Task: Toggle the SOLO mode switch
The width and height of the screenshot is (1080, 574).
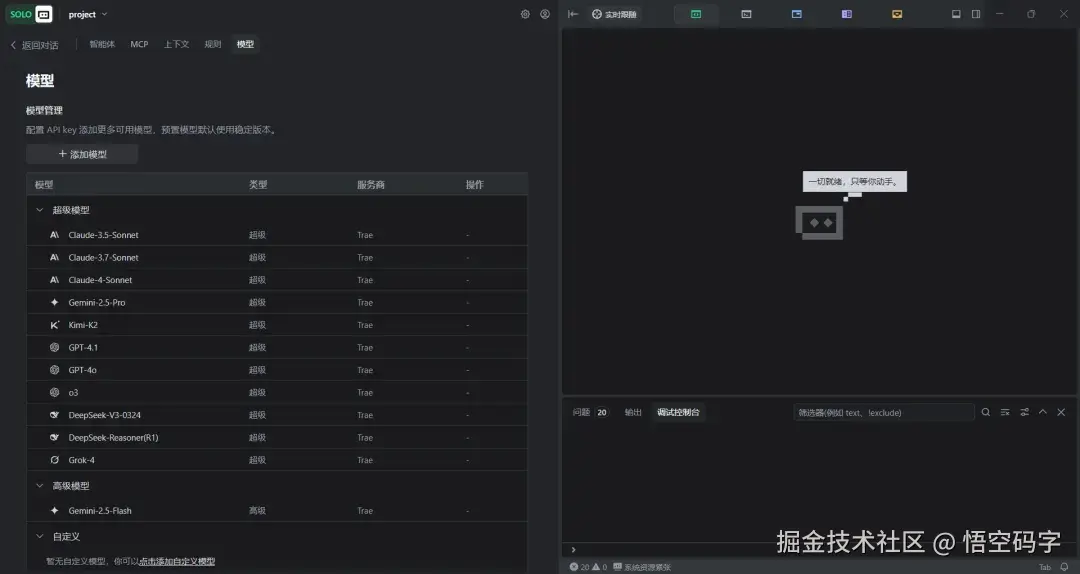Action: coord(30,14)
